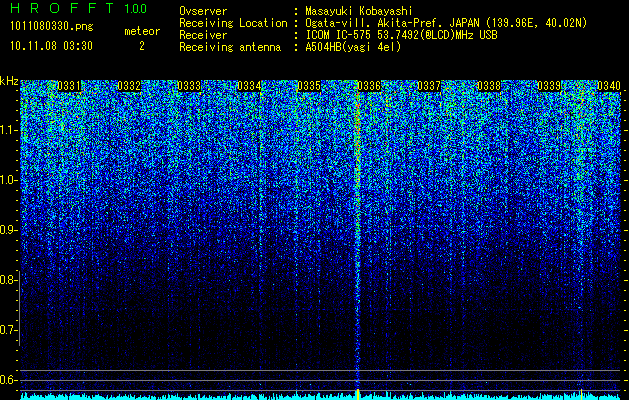Click the 0.7 frequency axis label

click(x=7, y=330)
